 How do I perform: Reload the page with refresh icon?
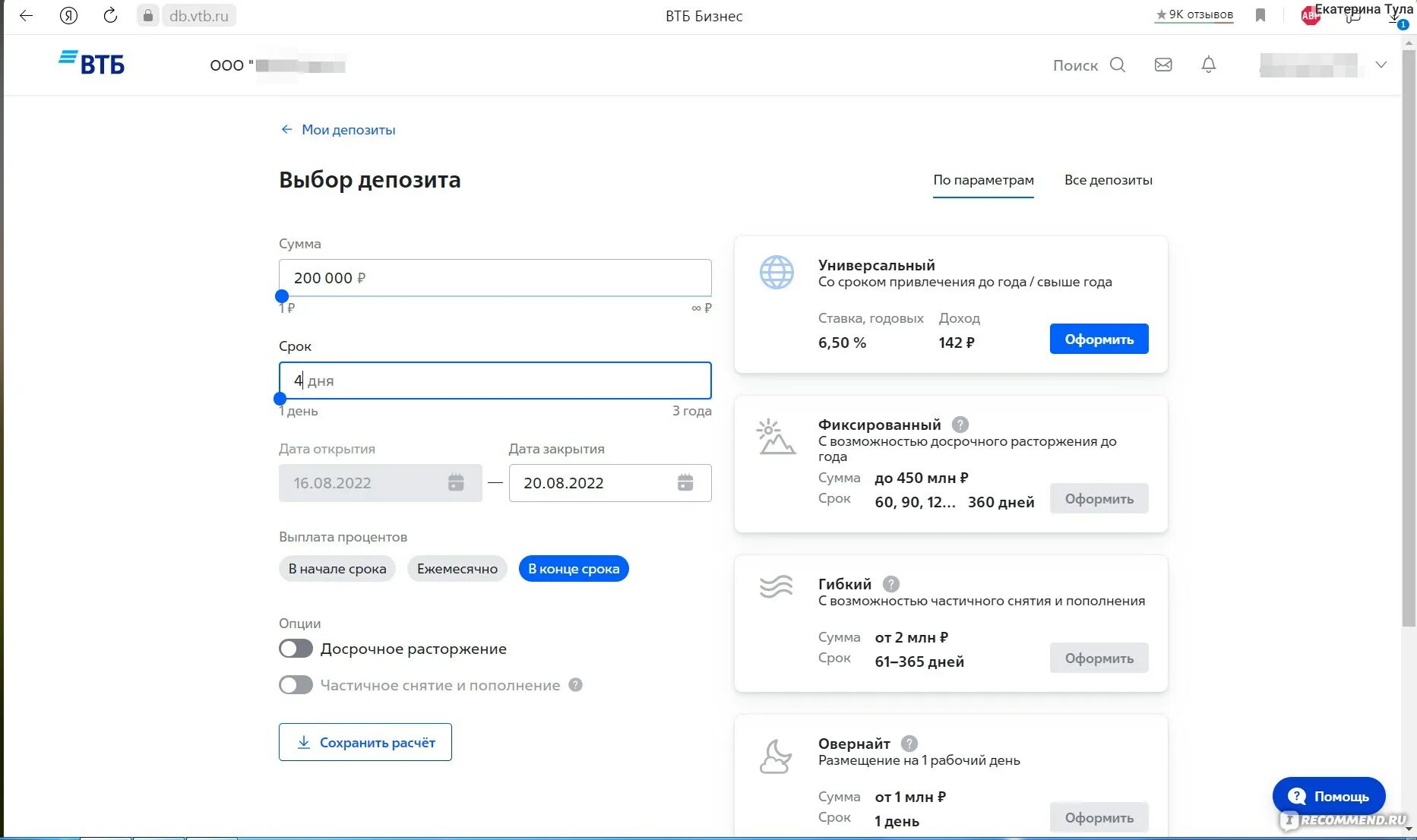pyautogui.click(x=110, y=15)
